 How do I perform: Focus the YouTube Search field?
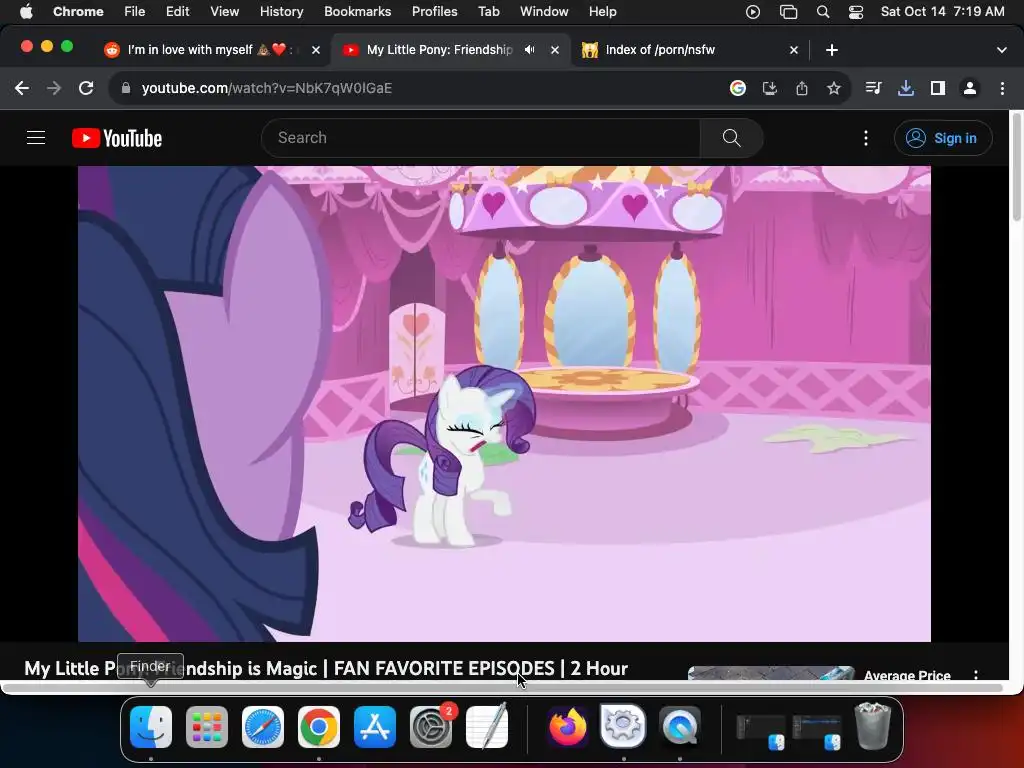(x=481, y=138)
